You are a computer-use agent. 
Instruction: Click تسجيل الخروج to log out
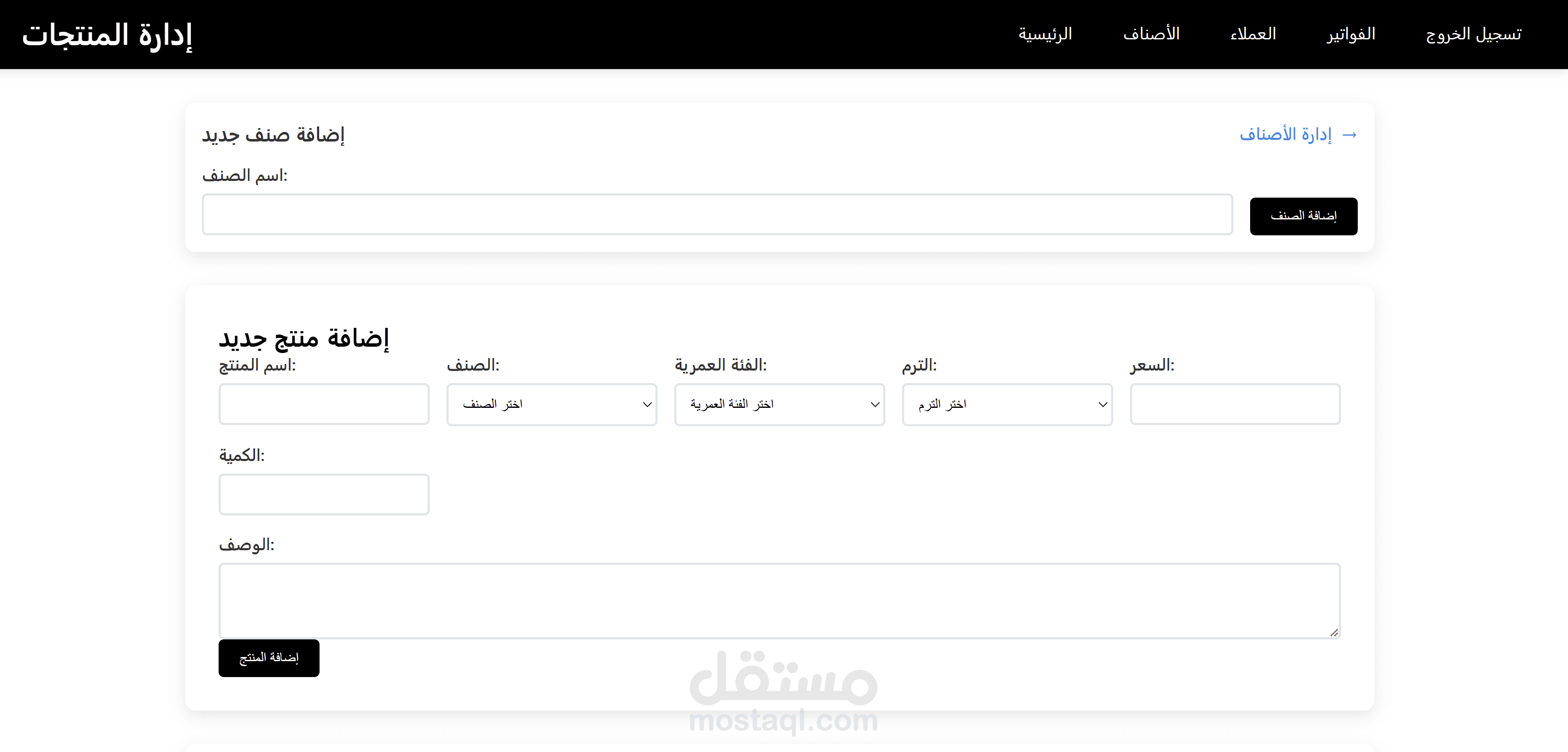click(x=1473, y=34)
